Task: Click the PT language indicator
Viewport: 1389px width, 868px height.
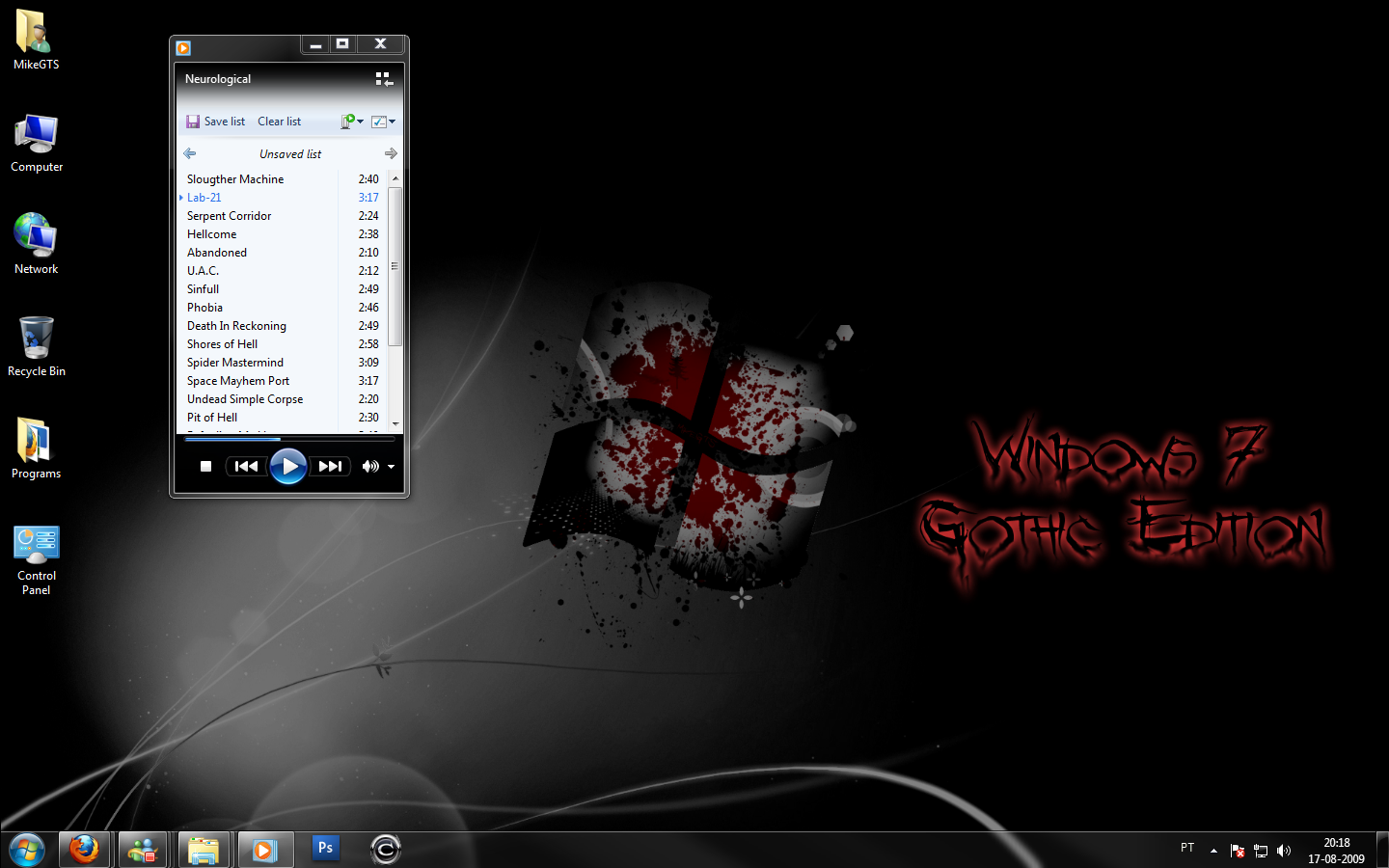Action: tap(1187, 848)
